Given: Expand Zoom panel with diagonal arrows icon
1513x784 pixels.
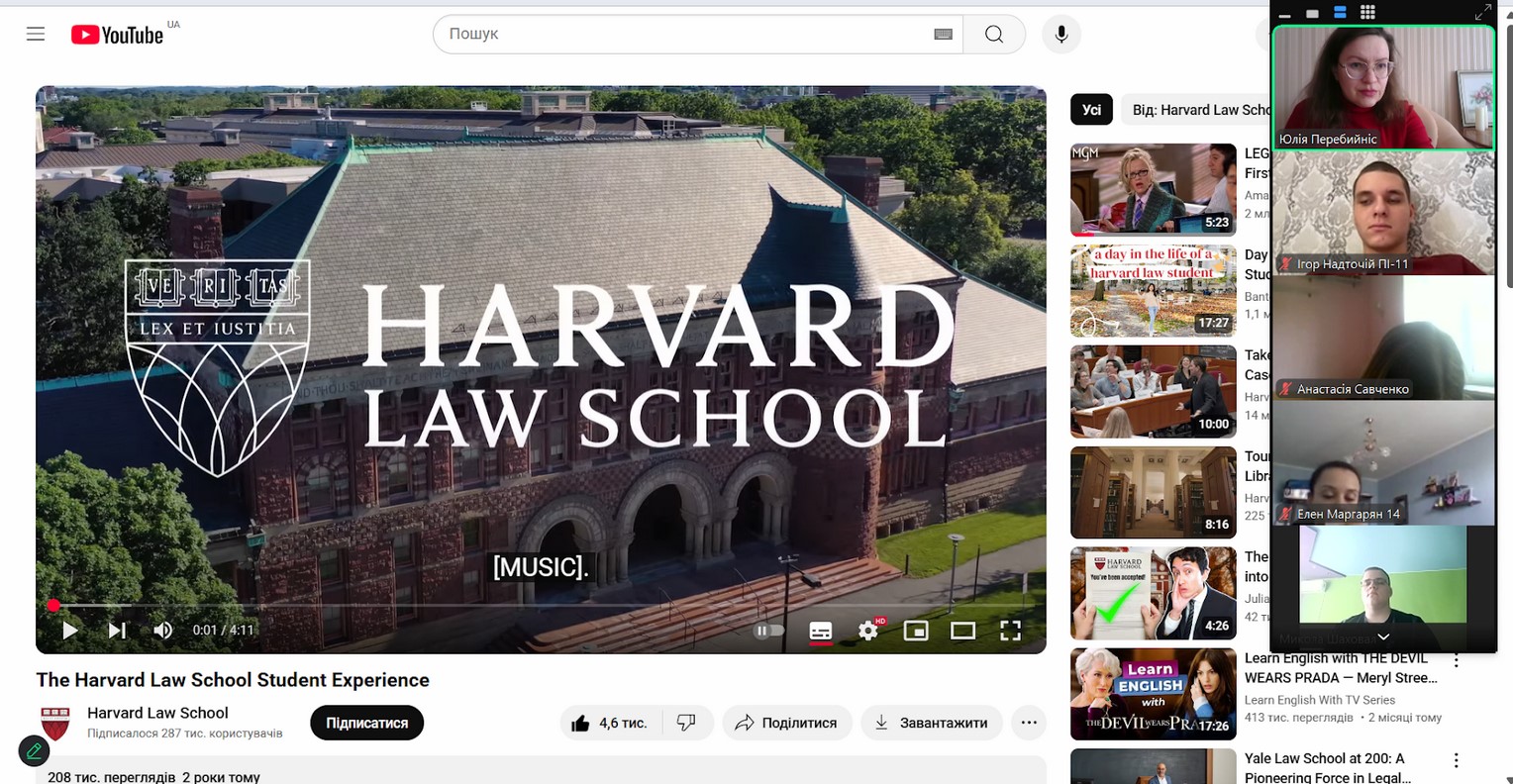Looking at the screenshot, I should tap(1482, 13).
